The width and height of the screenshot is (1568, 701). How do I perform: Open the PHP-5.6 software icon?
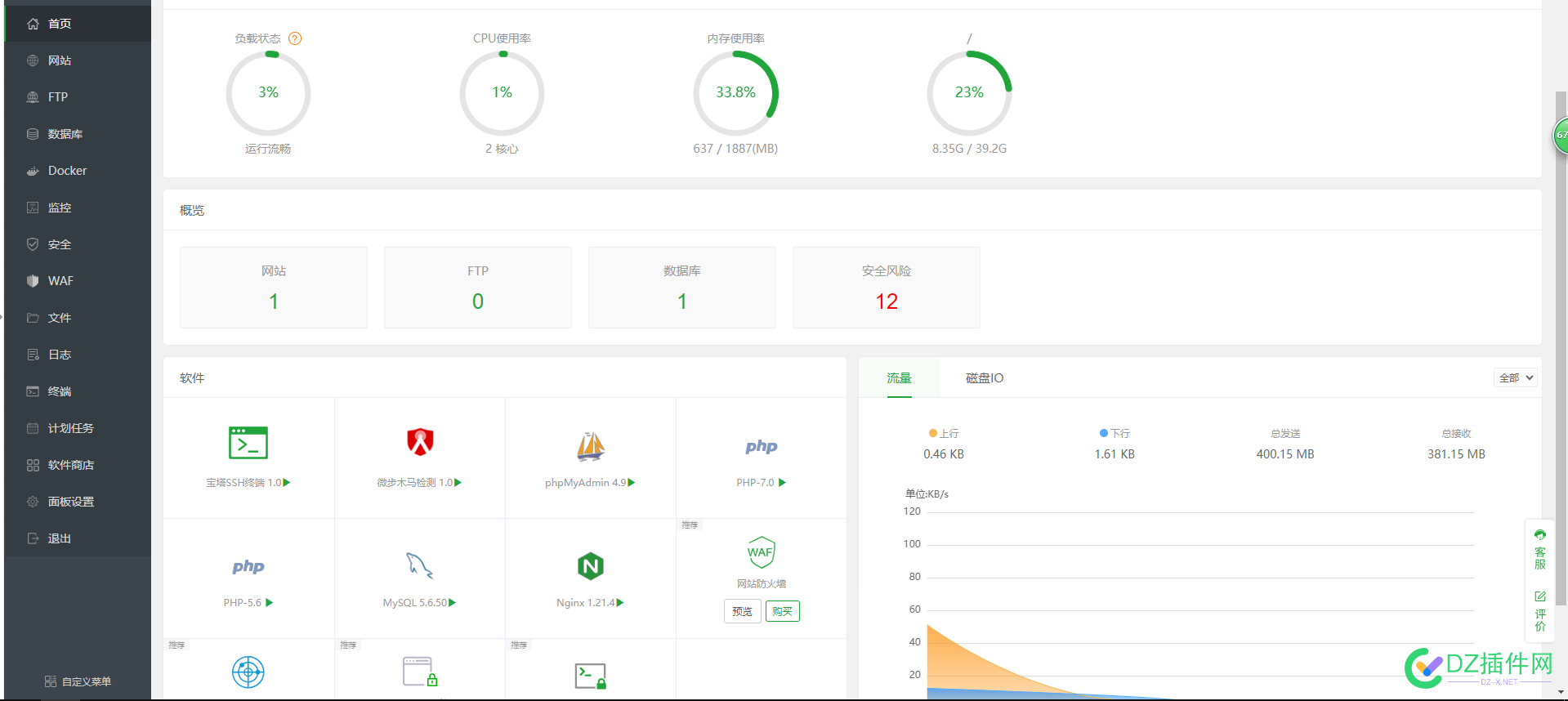[x=248, y=566]
